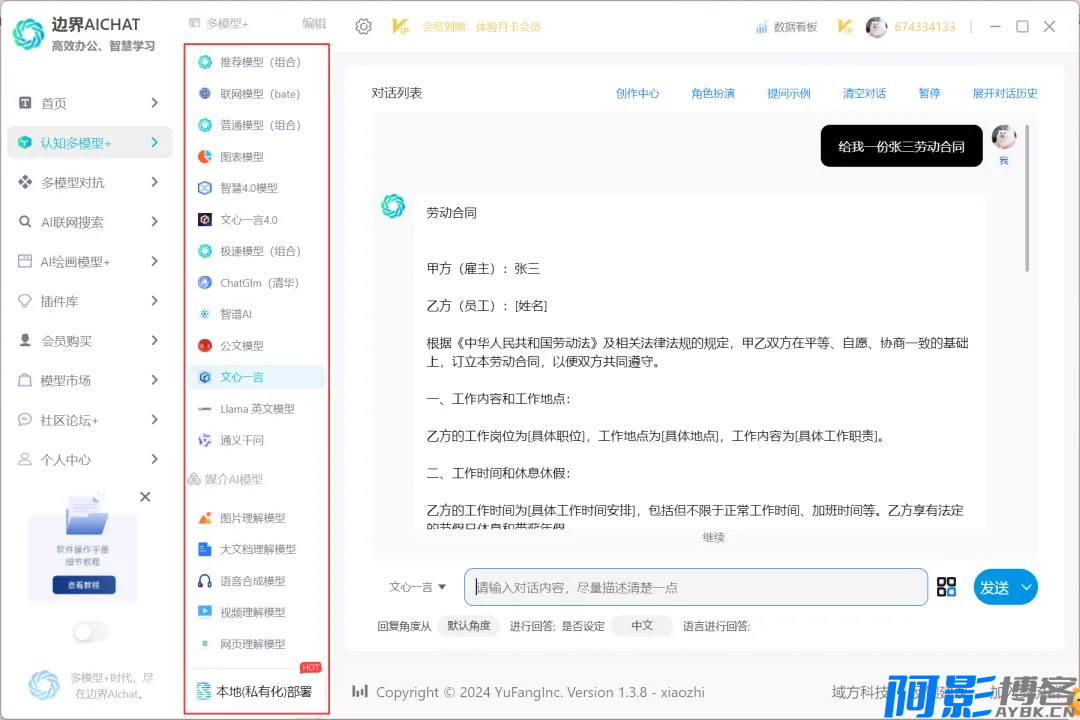1080x720 pixels.
Task: Open 角色扮演 link
Action: coord(713,94)
